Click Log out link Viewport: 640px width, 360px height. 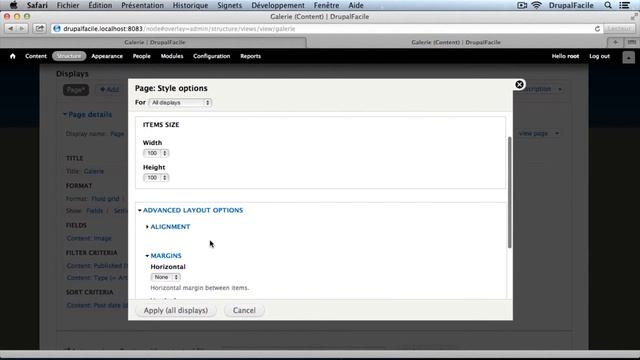click(x=599, y=56)
